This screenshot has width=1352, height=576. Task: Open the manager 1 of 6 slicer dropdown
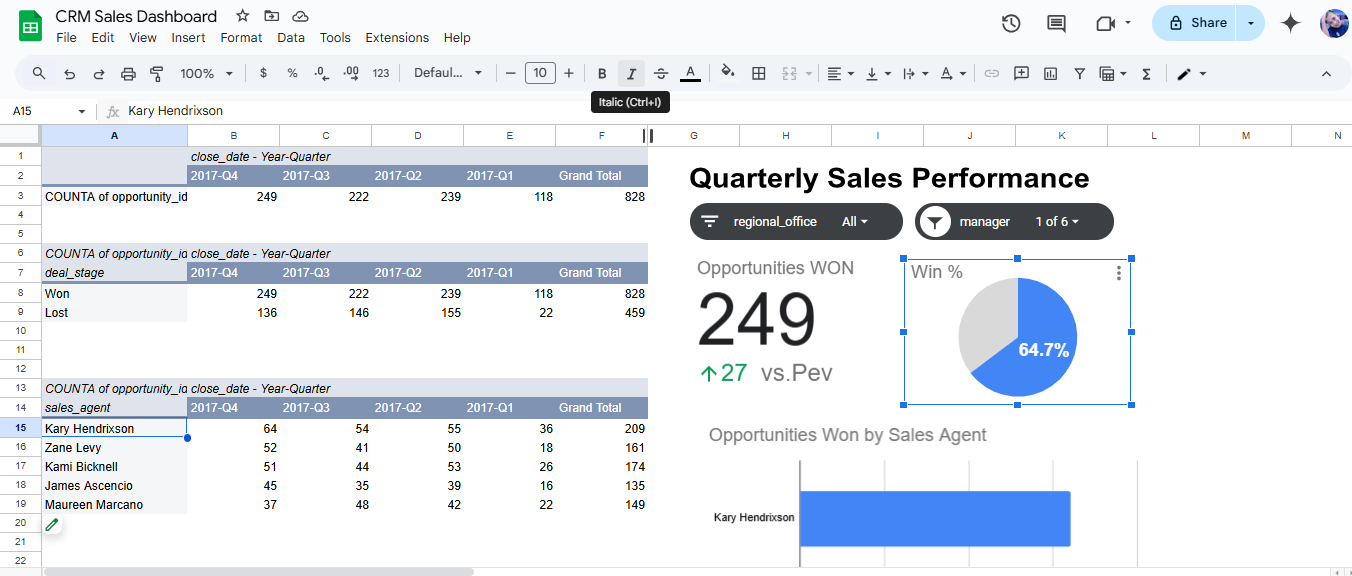click(1057, 222)
